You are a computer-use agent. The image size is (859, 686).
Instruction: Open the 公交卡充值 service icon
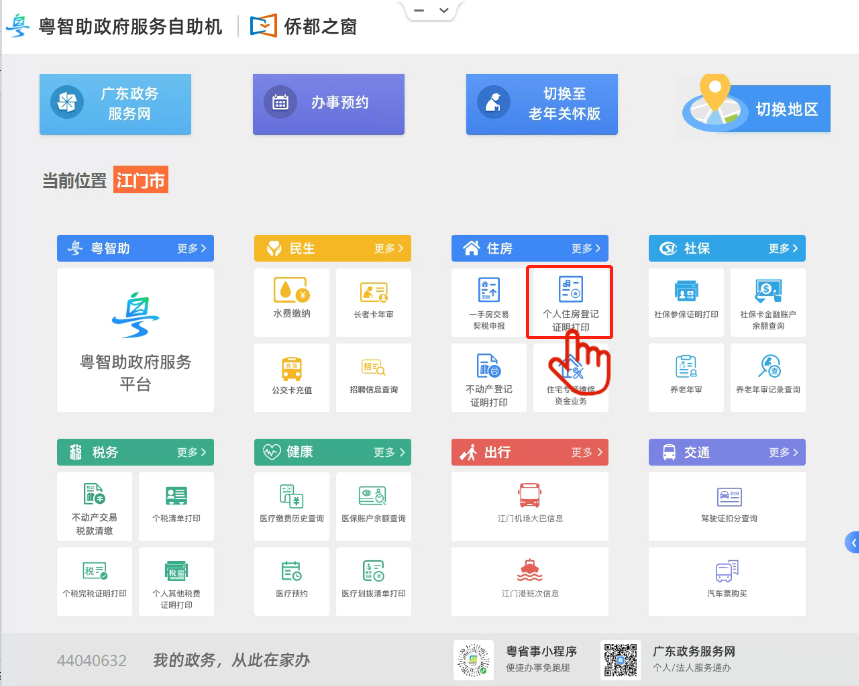click(291, 377)
